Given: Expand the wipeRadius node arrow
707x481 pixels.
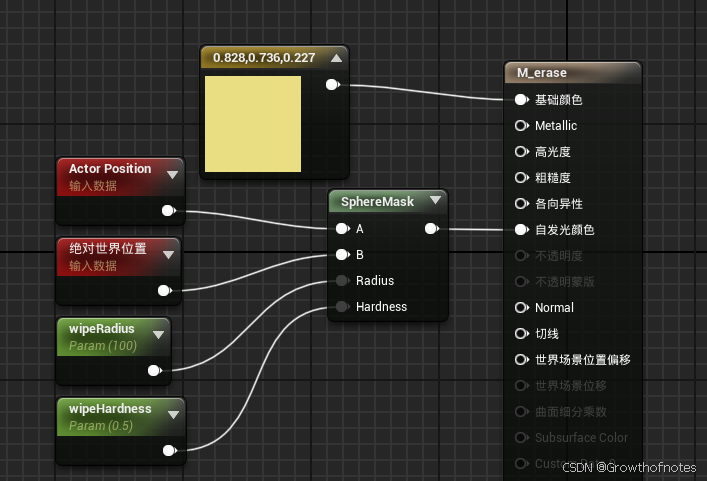Looking at the screenshot, I should tap(158, 334).
